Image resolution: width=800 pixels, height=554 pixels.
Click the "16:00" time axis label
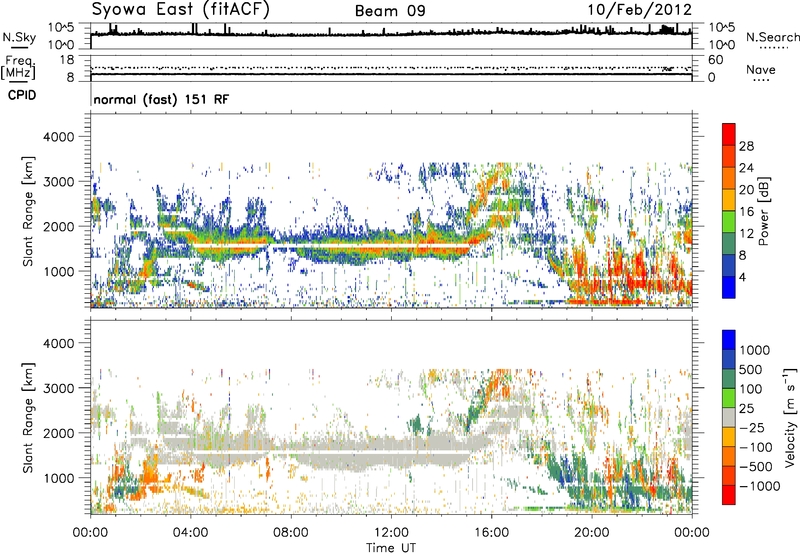[491, 533]
